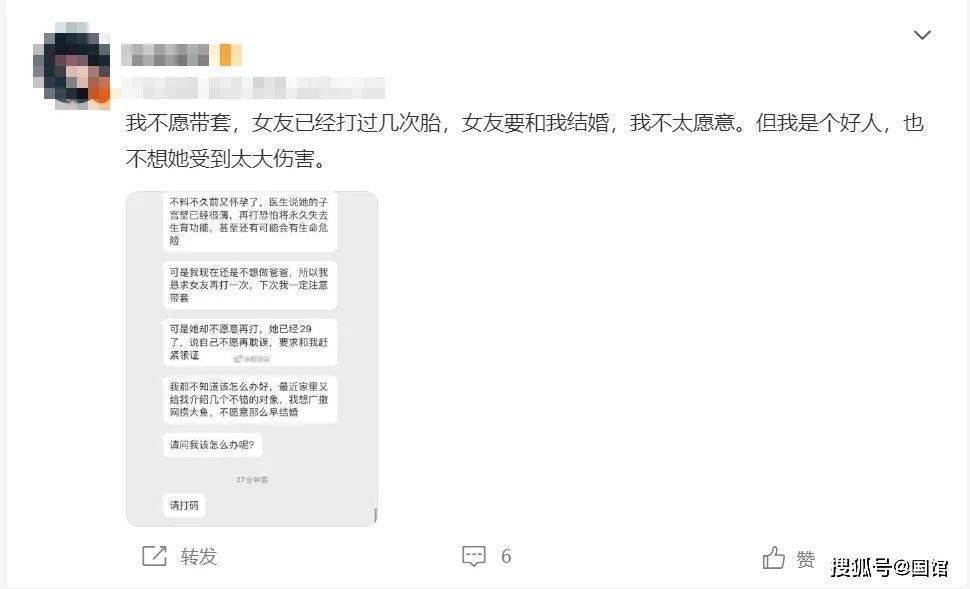This screenshot has width=970, height=589.
Task: Like the post with thumbs-up icon
Action: pyautogui.click(x=773, y=557)
